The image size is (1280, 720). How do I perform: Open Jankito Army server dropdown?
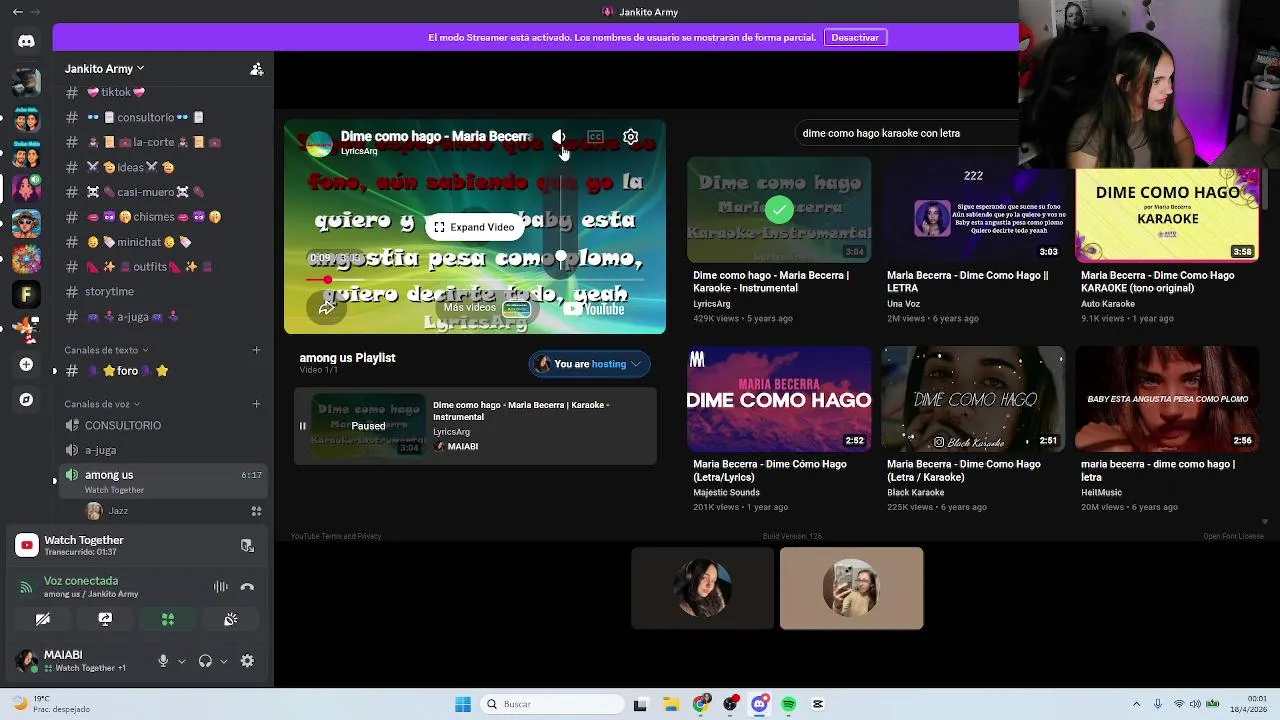(105, 68)
